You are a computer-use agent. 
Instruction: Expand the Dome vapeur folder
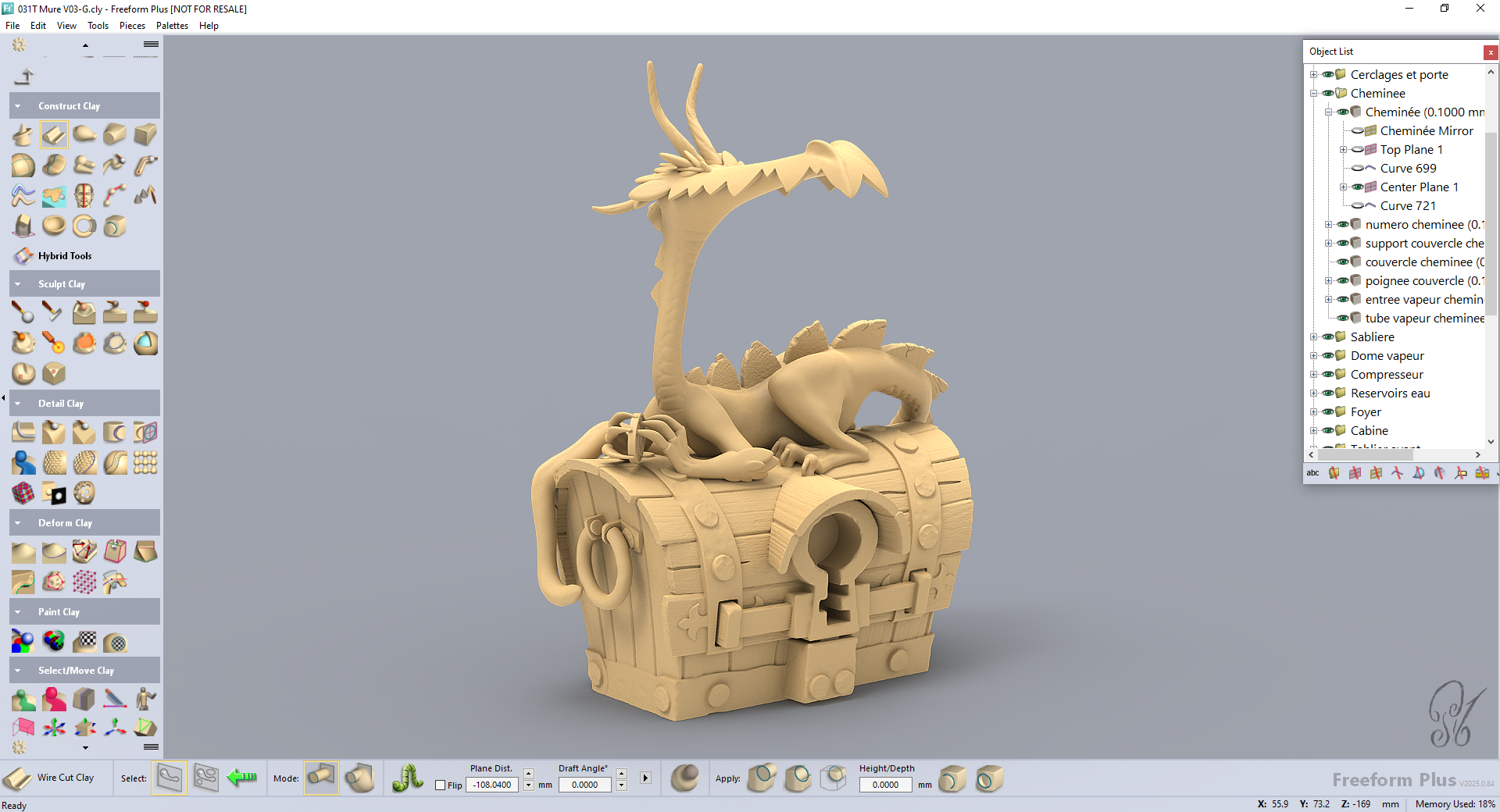pos(1313,356)
